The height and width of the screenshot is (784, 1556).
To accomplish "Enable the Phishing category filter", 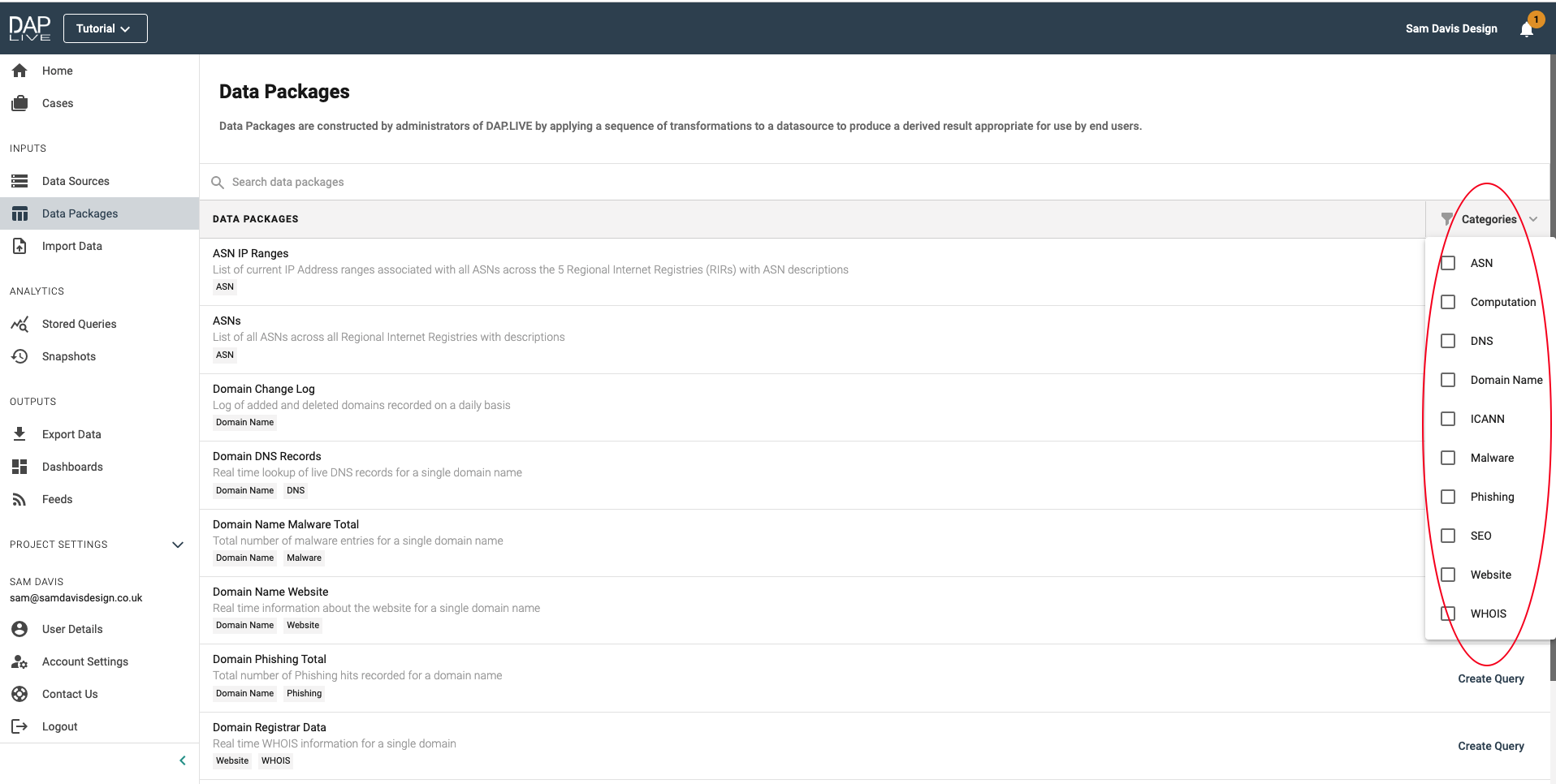I will point(1448,497).
